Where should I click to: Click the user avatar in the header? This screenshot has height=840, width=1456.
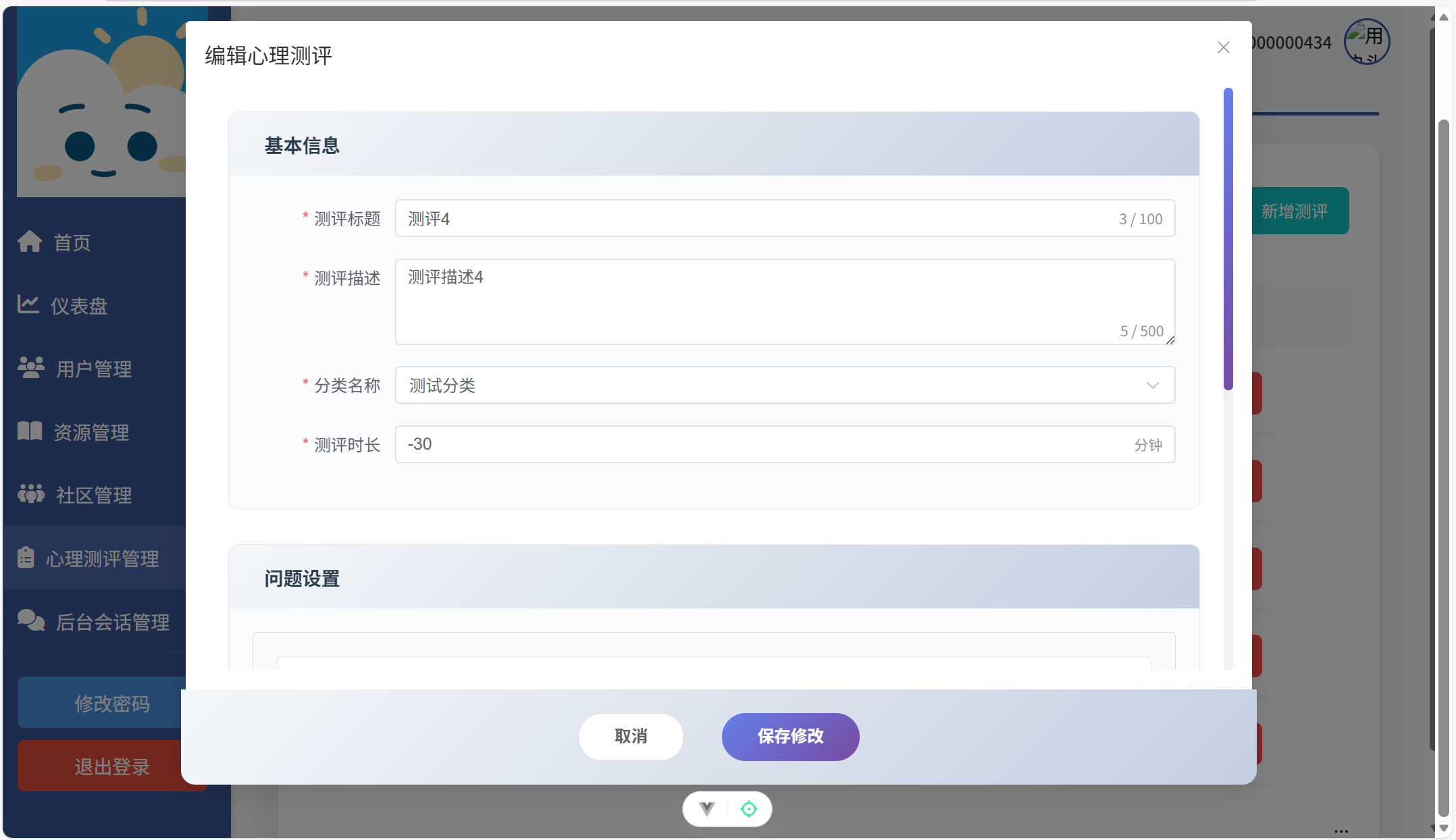point(1367,41)
